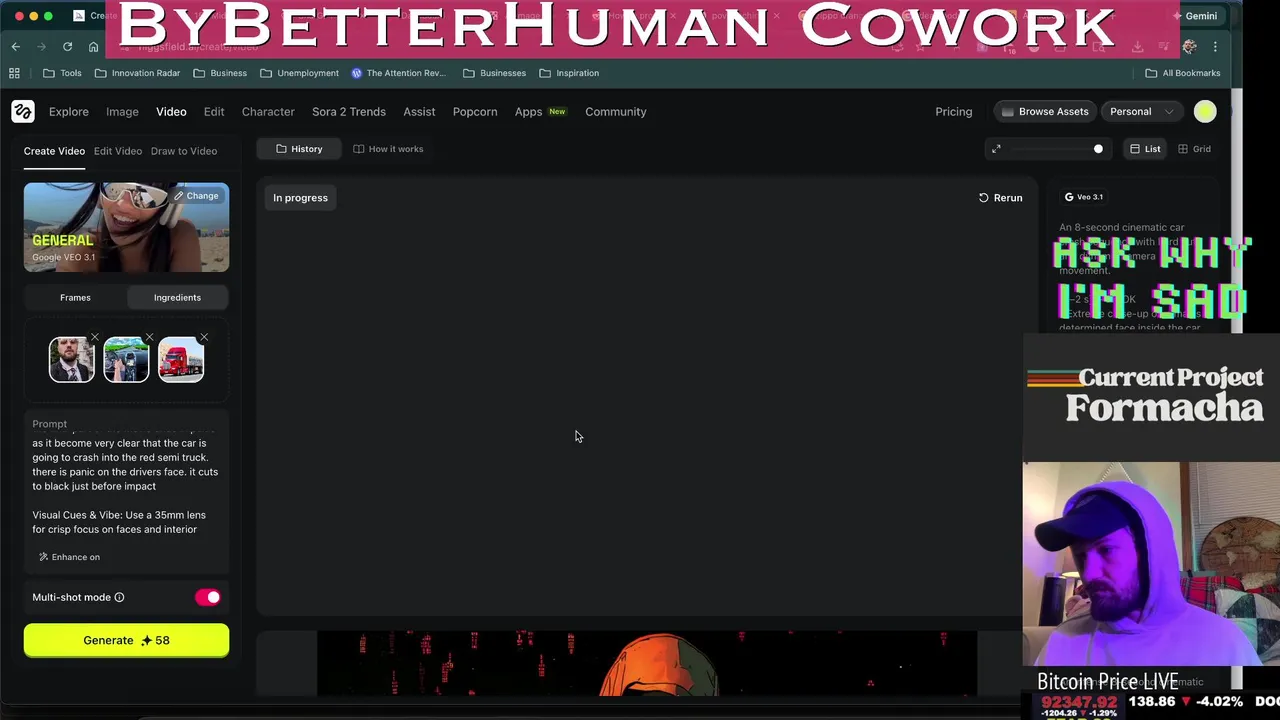Open the Inspiration bookmark folder
This screenshot has height=720, width=1280.
coord(569,73)
